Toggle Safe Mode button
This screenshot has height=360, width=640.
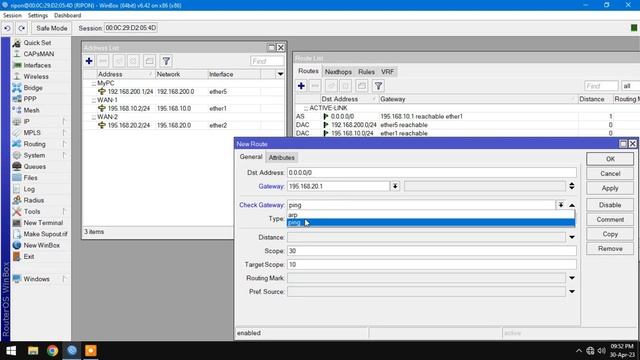point(51,28)
